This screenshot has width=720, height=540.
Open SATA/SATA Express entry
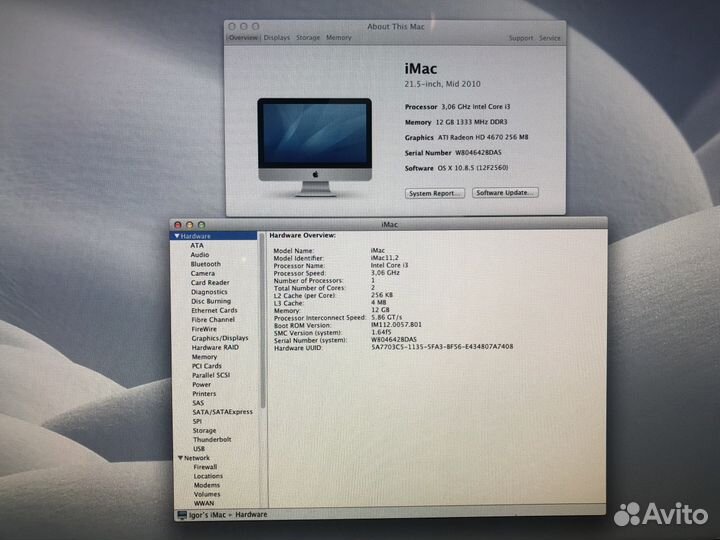pos(222,412)
